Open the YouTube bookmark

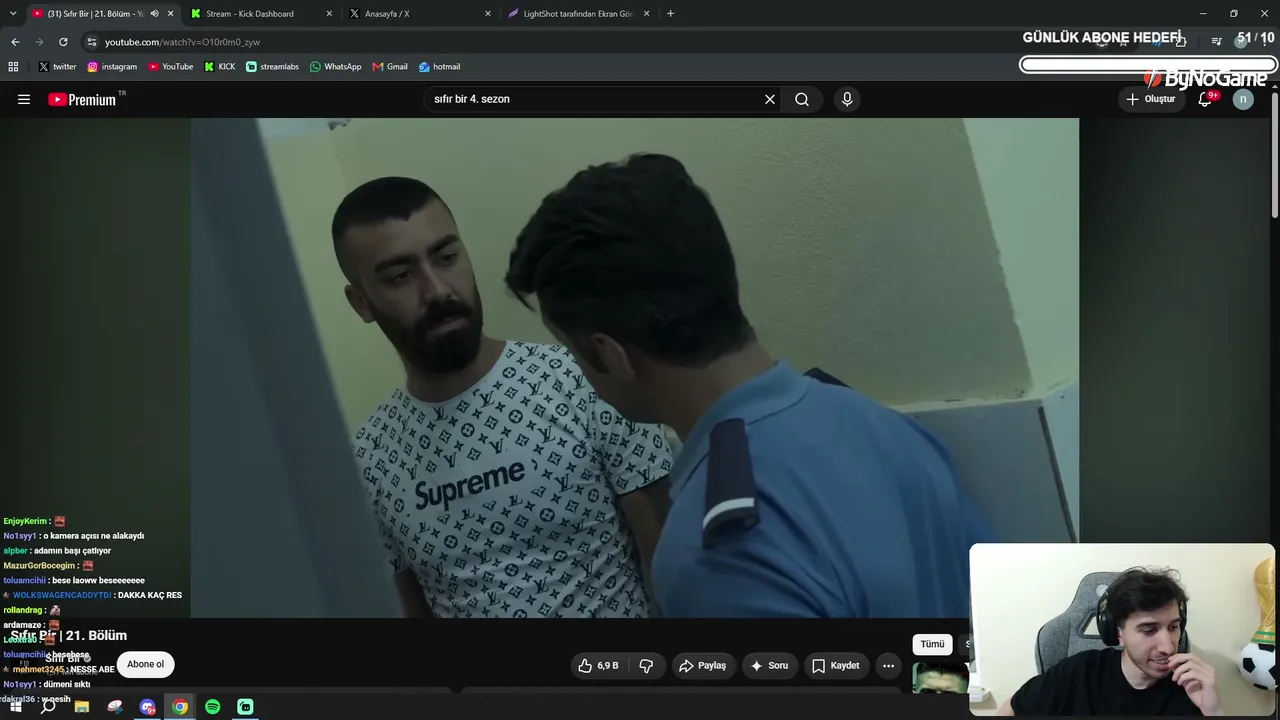[x=171, y=67]
